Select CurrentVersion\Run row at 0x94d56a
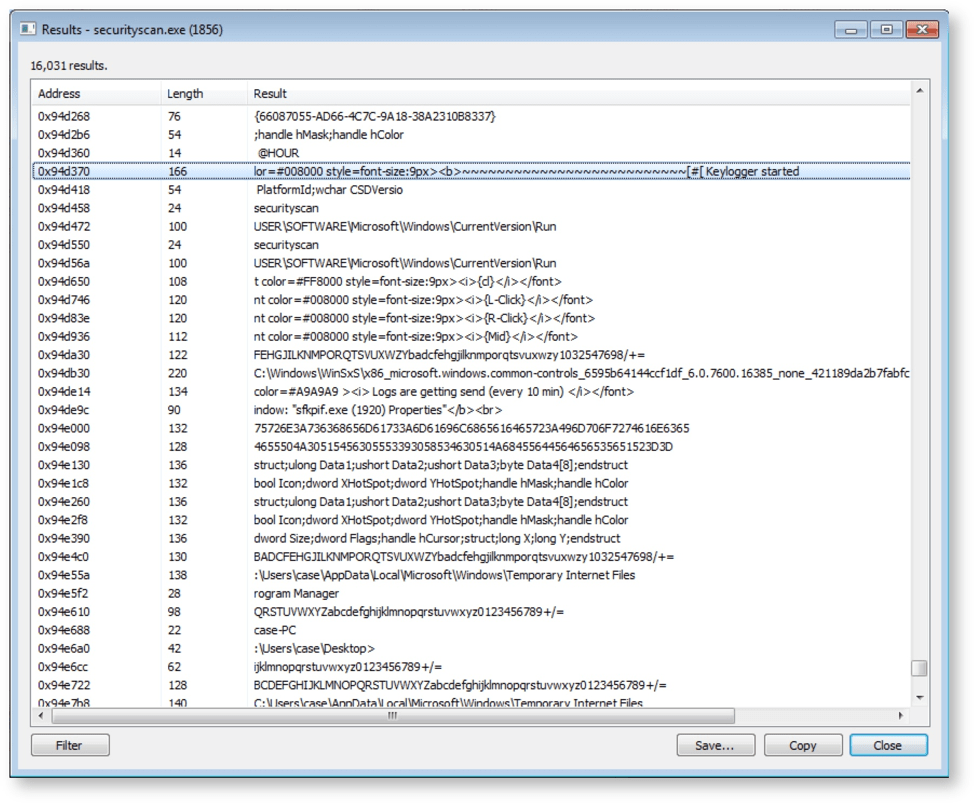 (x=471, y=263)
